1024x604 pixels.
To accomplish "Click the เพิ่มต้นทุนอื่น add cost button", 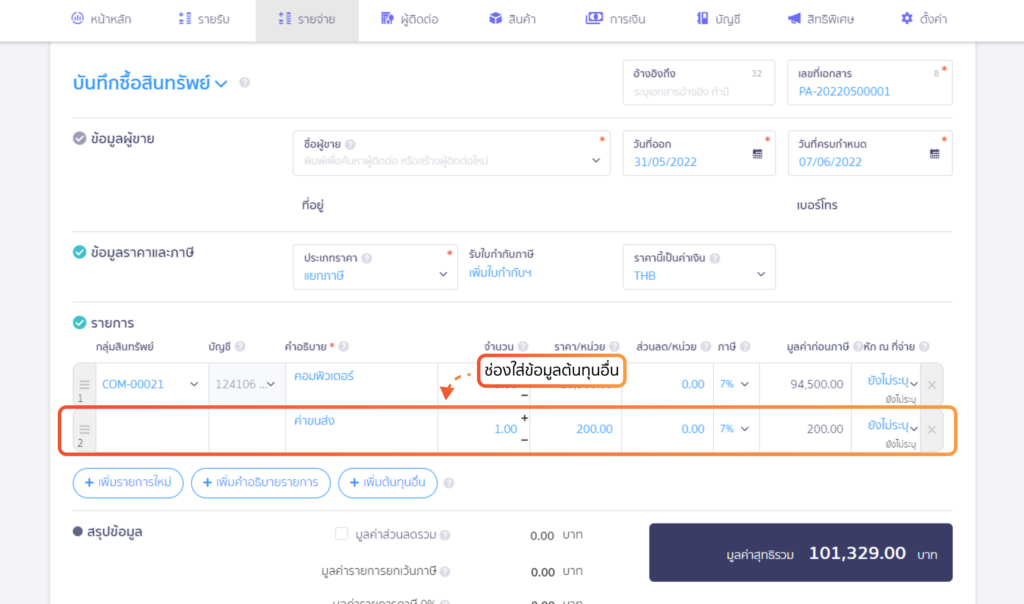I will pos(388,483).
